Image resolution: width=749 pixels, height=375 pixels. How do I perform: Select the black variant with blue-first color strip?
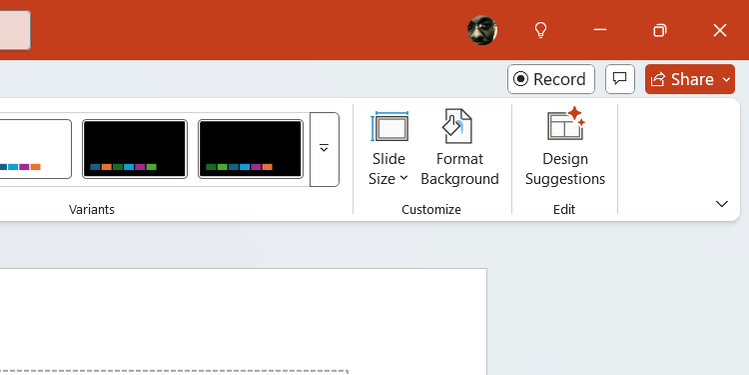[x=135, y=149]
